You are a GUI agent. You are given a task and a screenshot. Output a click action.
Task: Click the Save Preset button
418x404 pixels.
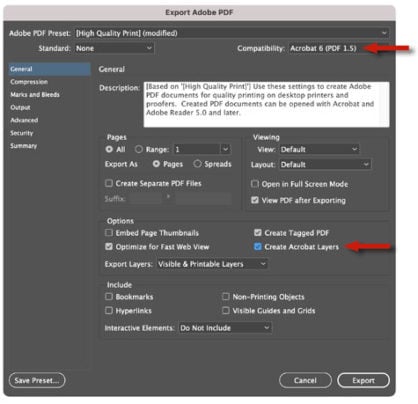tap(37, 380)
